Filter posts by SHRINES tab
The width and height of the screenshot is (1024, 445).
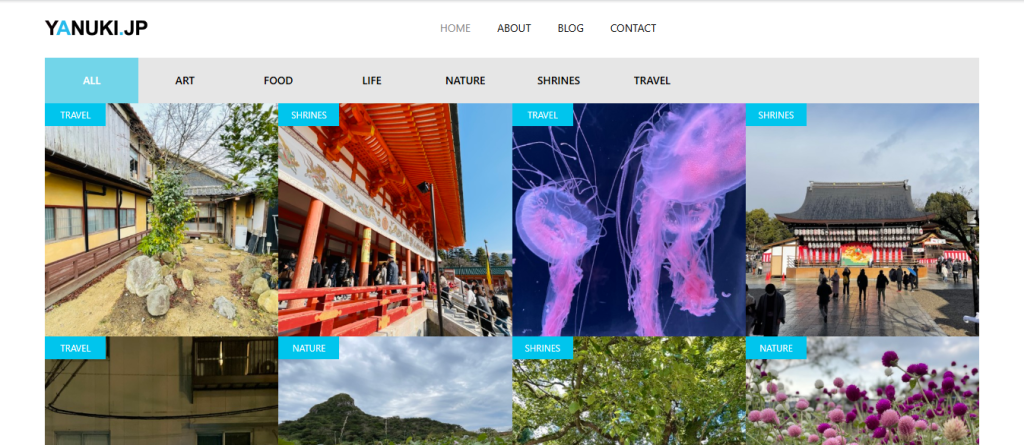(558, 81)
